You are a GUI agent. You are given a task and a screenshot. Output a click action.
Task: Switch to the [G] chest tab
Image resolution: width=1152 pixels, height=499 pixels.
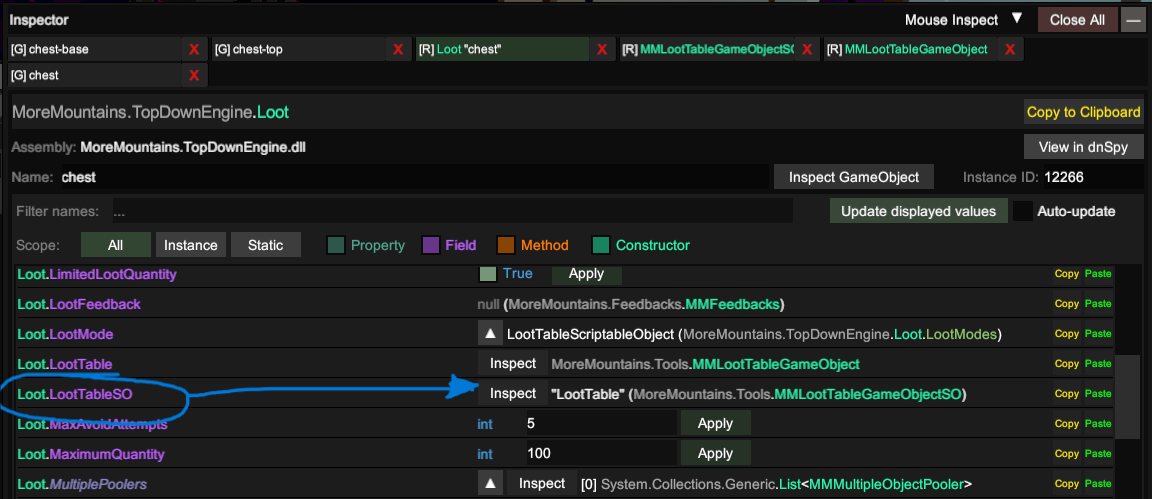[x=96, y=75]
